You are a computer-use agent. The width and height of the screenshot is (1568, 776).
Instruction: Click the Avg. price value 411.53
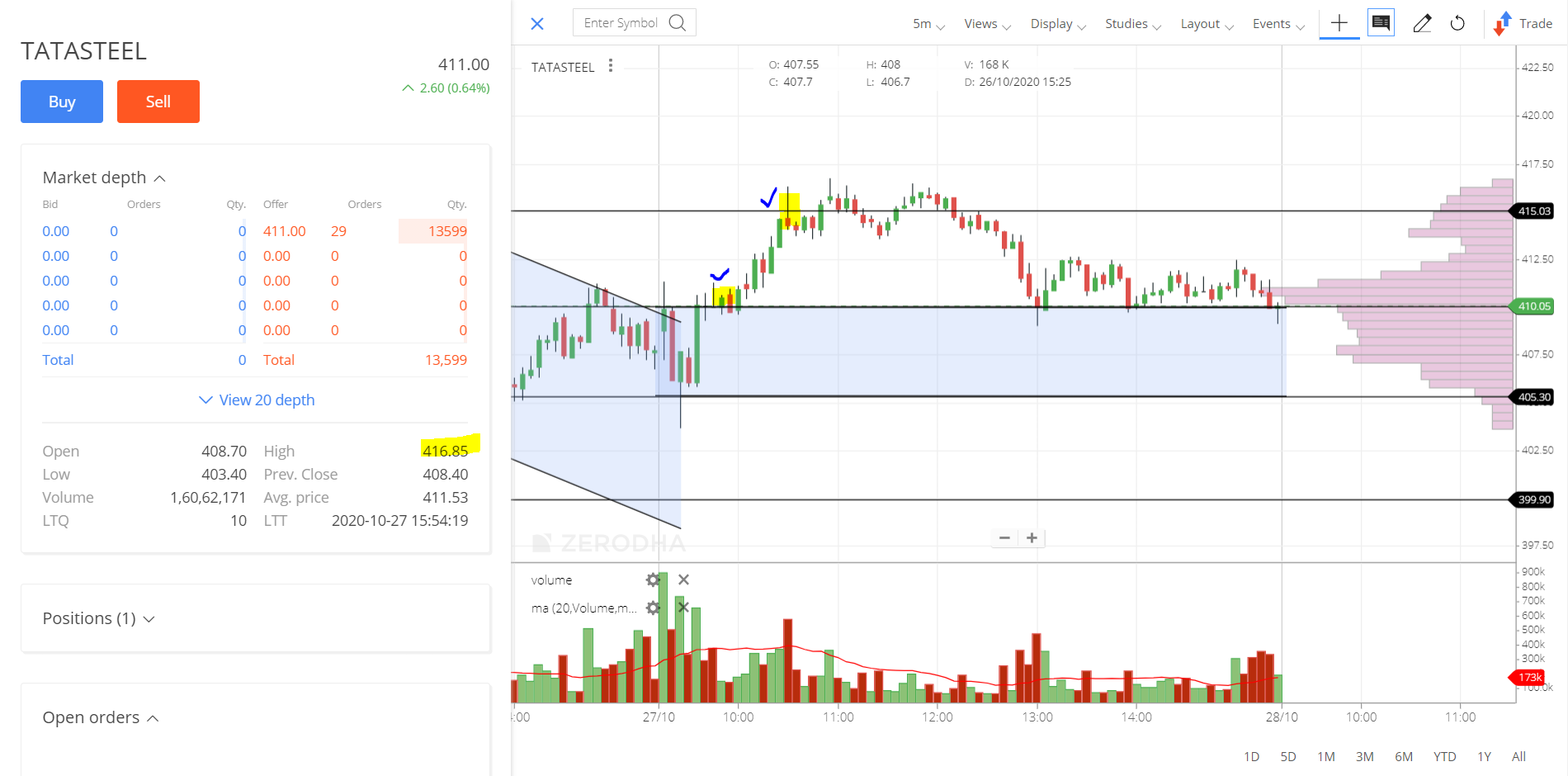pyautogui.click(x=445, y=497)
